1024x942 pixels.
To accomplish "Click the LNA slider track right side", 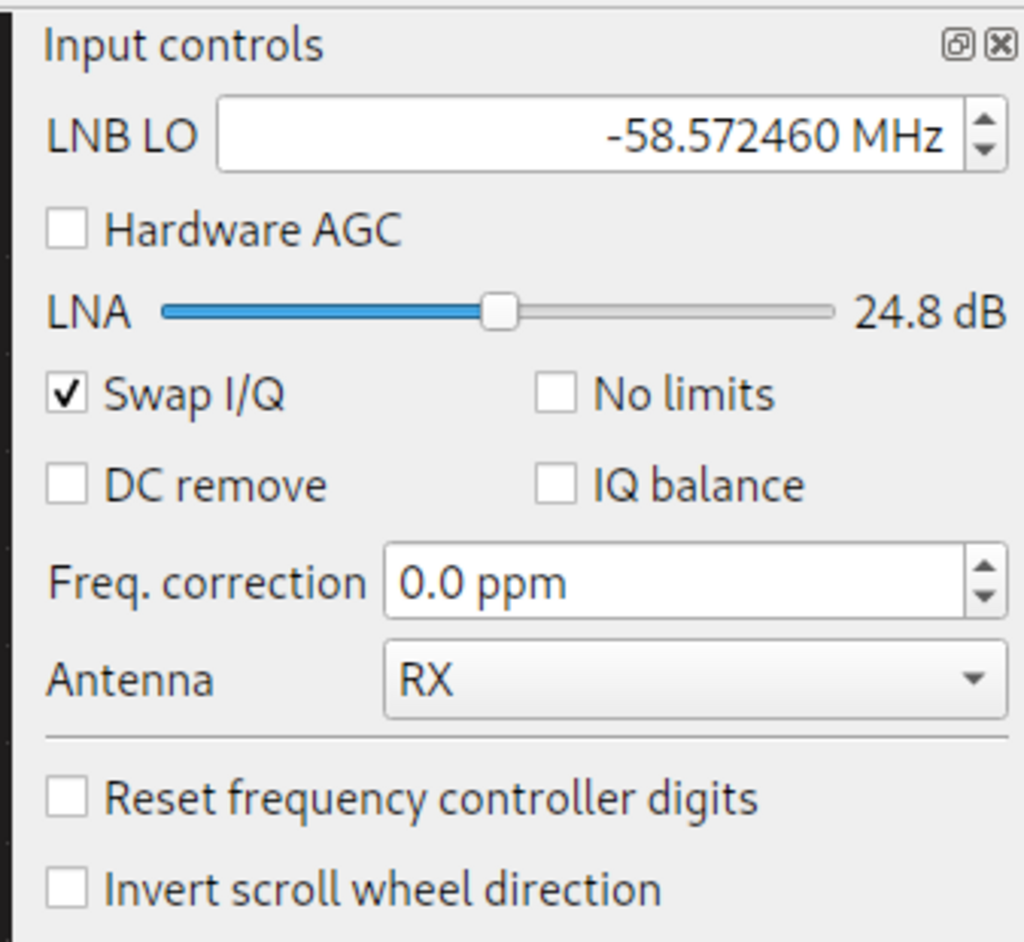I will 700,312.
